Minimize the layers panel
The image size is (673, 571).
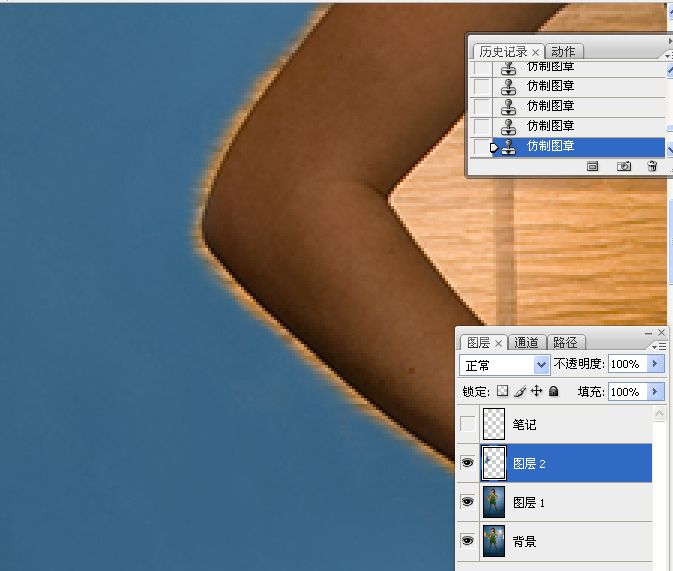pyautogui.click(x=649, y=333)
